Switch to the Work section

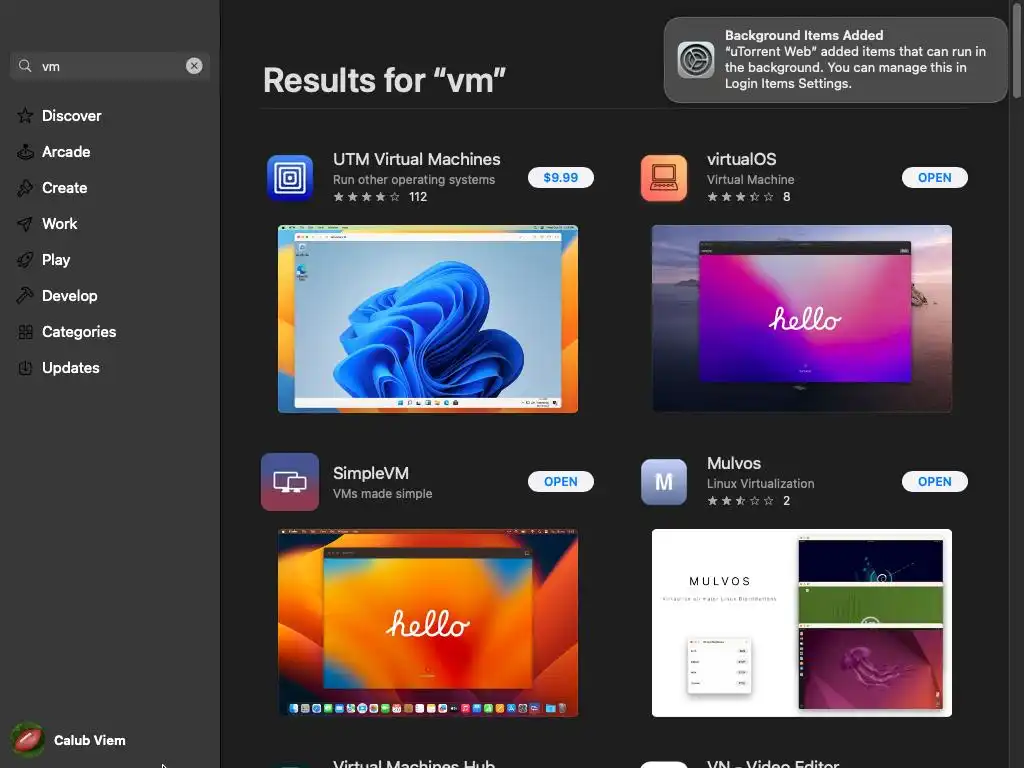click(59, 223)
